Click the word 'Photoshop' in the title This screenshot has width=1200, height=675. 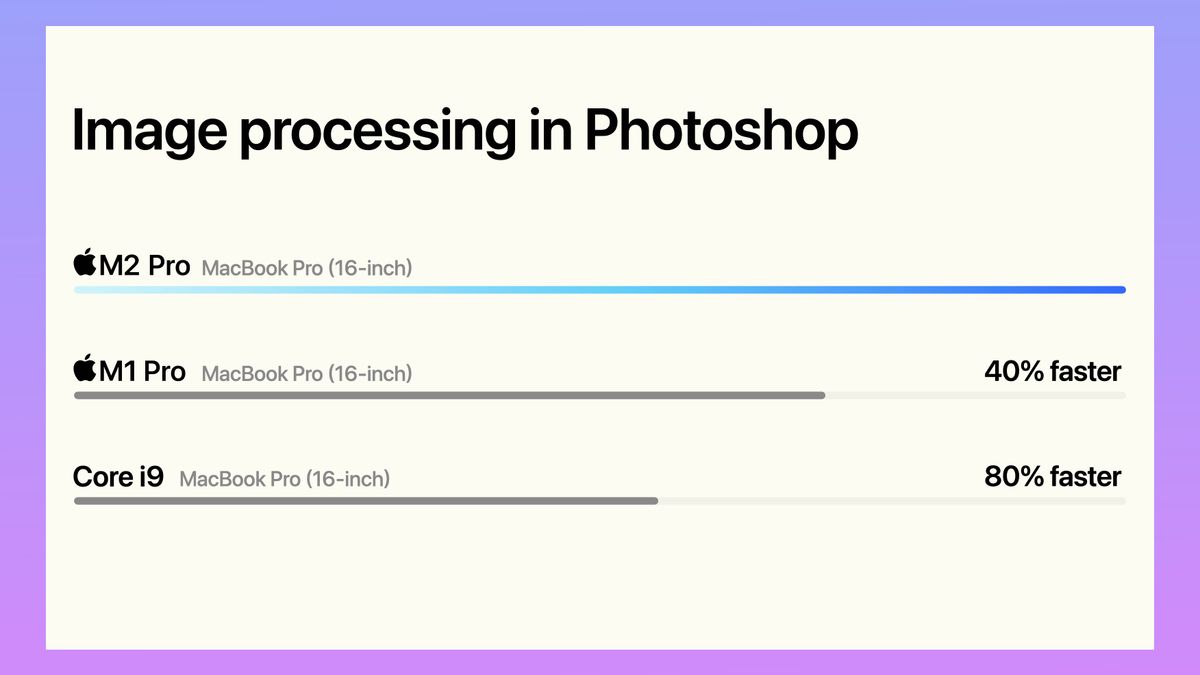pos(721,133)
